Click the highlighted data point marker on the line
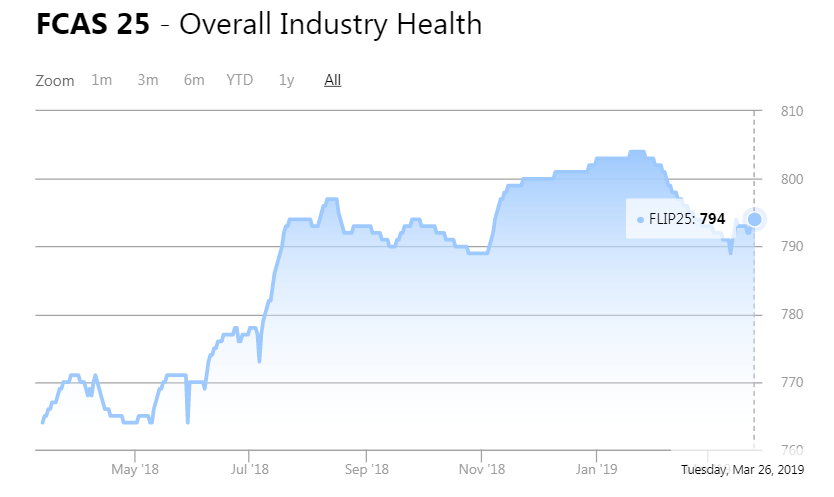This screenshot has width=834, height=497. tap(755, 219)
